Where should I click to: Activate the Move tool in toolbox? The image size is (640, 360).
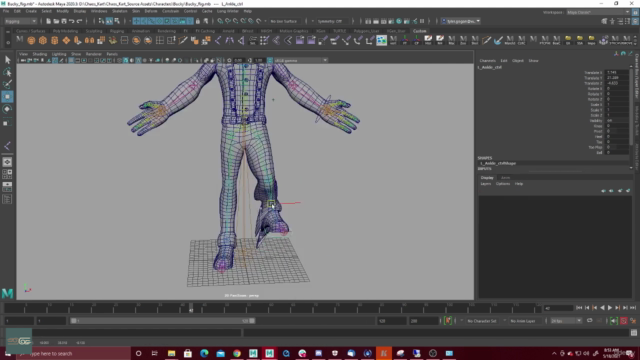pos(7,97)
